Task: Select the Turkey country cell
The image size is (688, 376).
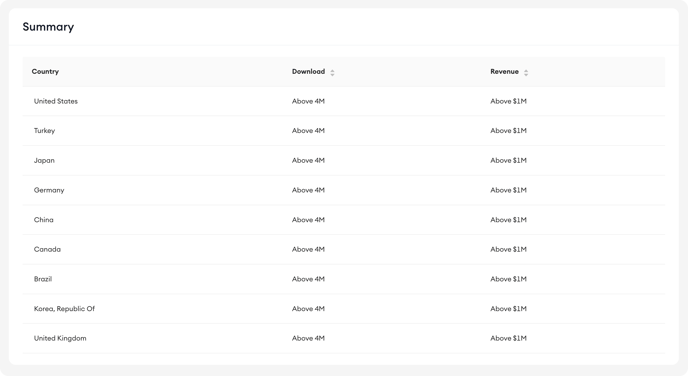Action: (44, 131)
